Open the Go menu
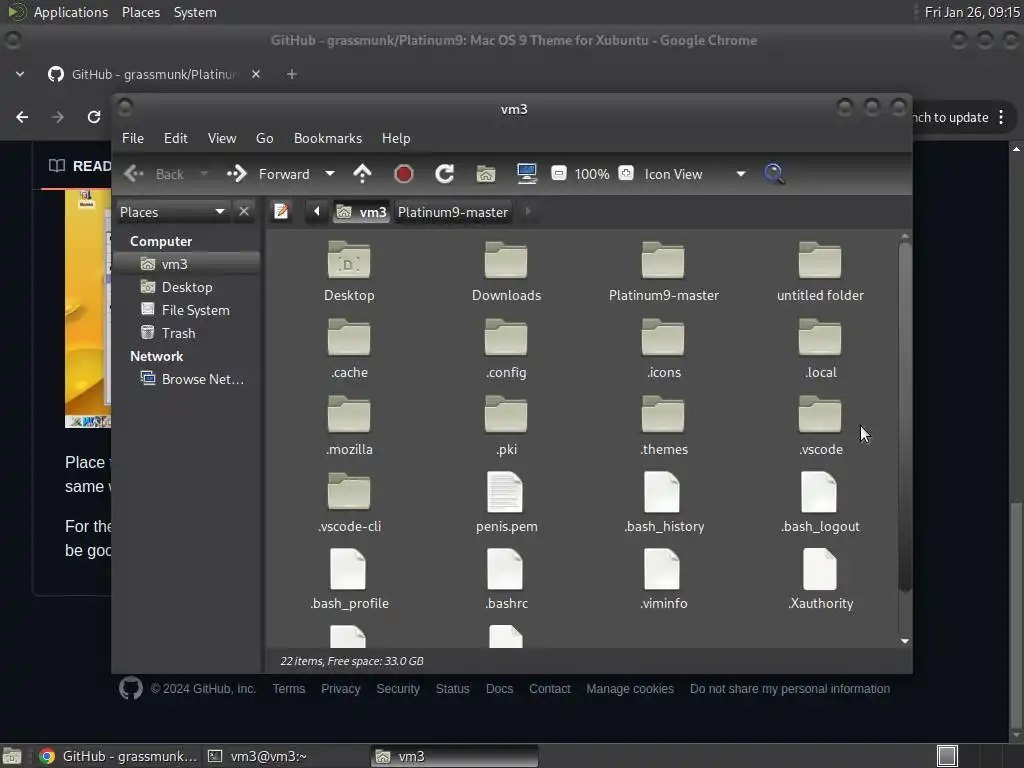This screenshot has width=1024, height=768. pos(264,138)
